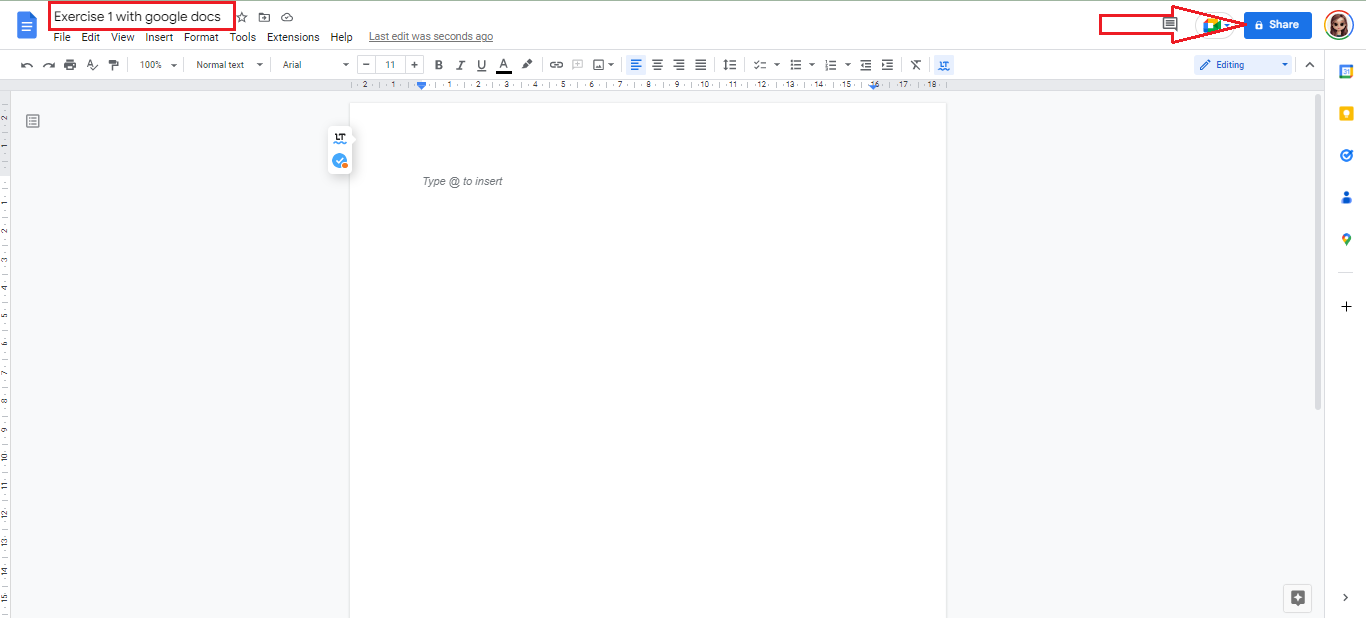Click the print icon in toolbar
Screen dimensions: 1366x618
point(70,65)
